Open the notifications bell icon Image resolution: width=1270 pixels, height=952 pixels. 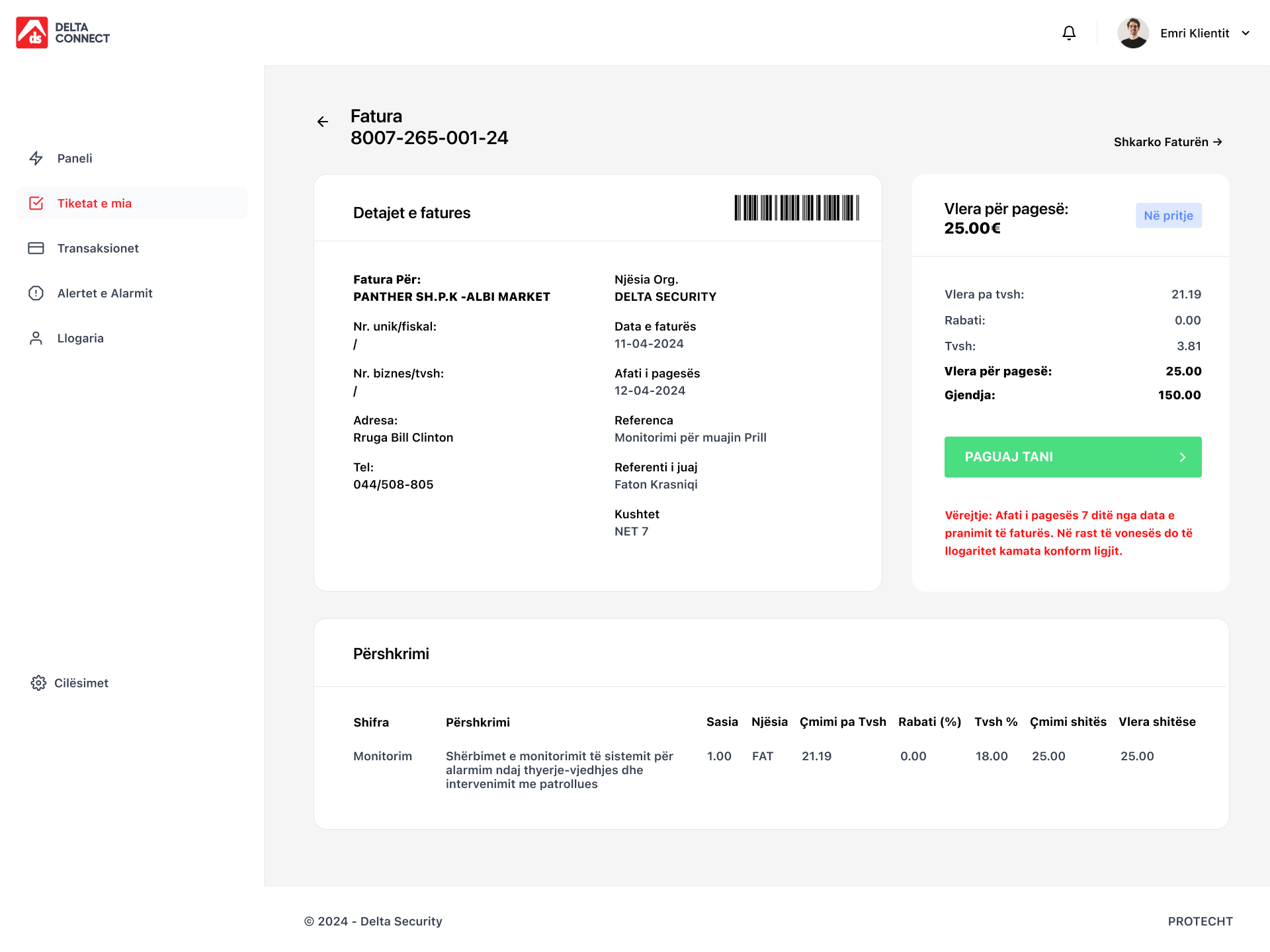pyautogui.click(x=1069, y=33)
